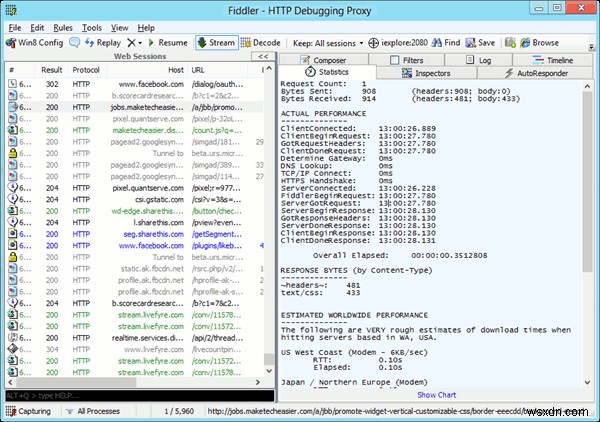Select the pixel.quantserve.com 204 session
600x422 pixels.
pyautogui.click(x=135, y=188)
